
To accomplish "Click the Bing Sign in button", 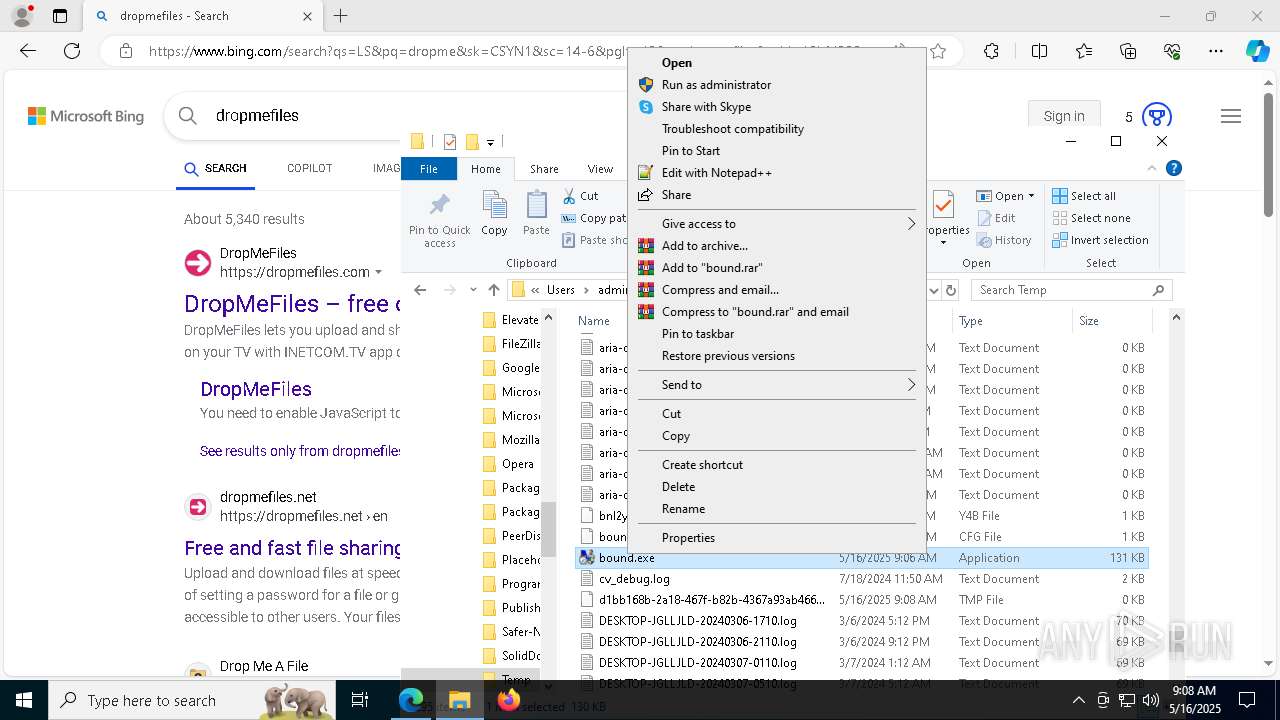I will [x=1064, y=116].
